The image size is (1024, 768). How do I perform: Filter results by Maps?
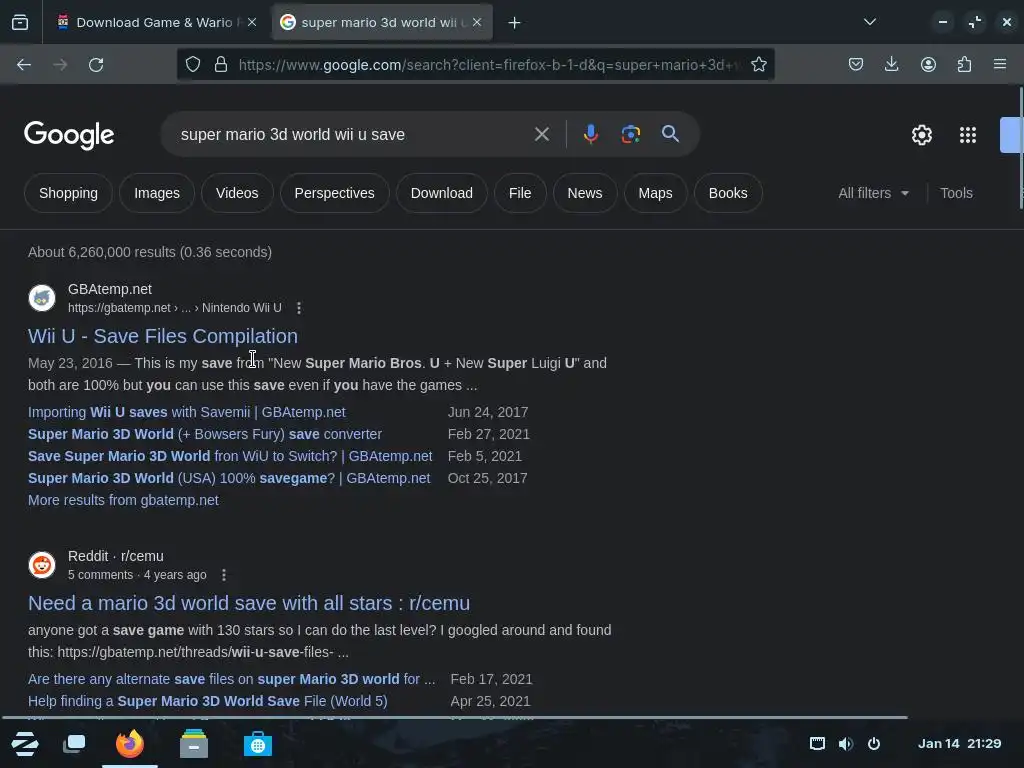point(655,193)
